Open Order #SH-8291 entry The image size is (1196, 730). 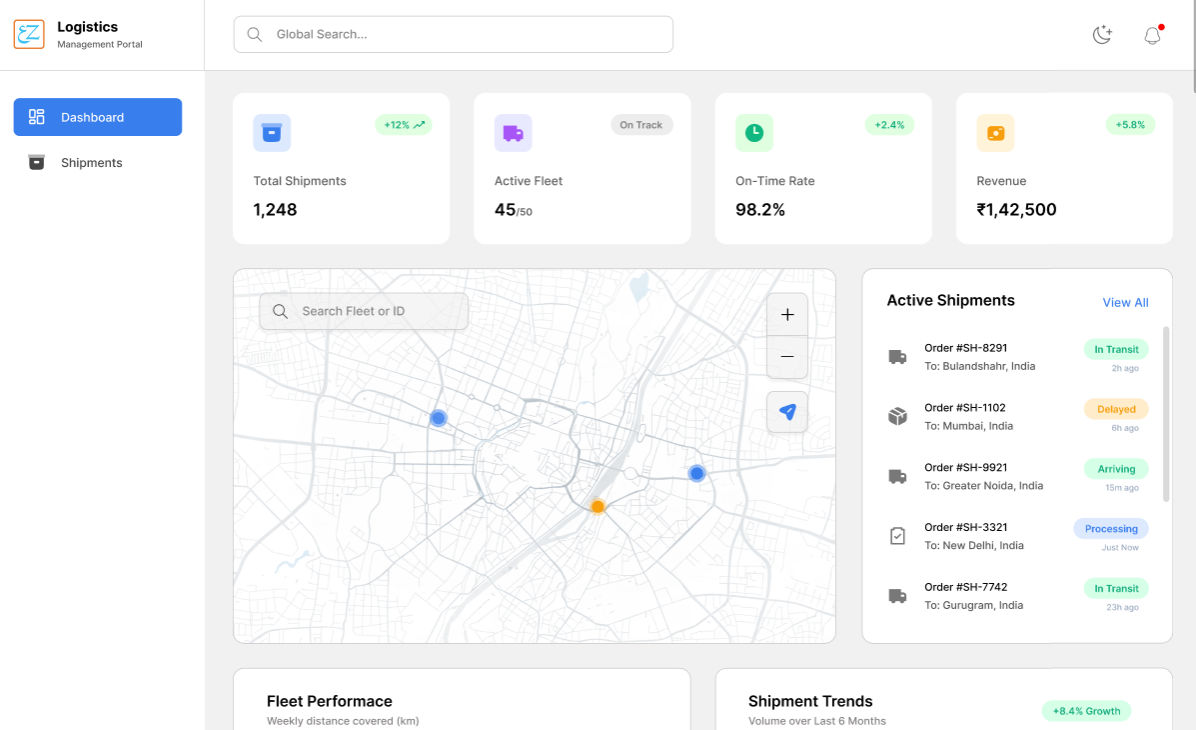click(1018, 357)
